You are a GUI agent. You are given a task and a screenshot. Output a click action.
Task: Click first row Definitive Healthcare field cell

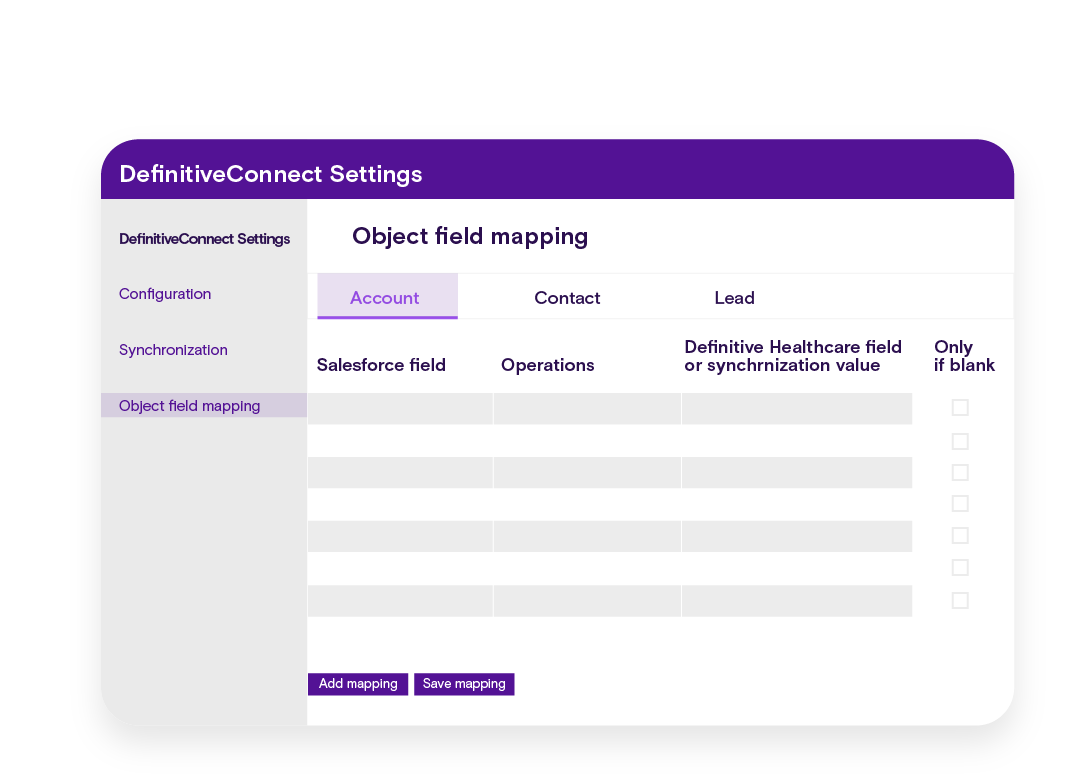tap(797, 409)
